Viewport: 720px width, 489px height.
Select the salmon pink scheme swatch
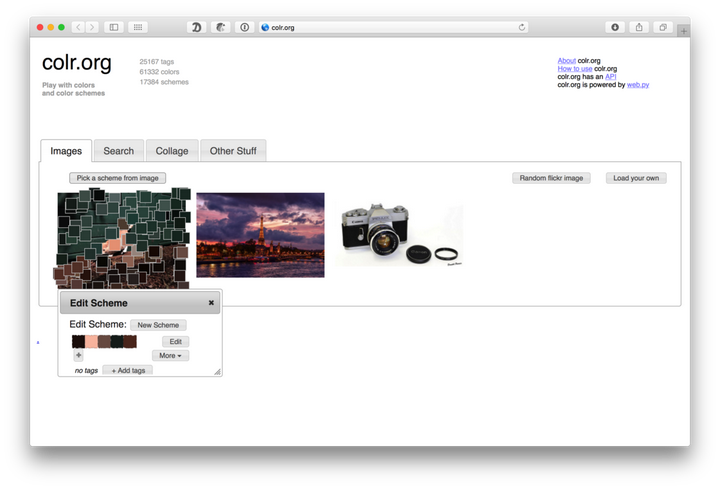[91, 341]
